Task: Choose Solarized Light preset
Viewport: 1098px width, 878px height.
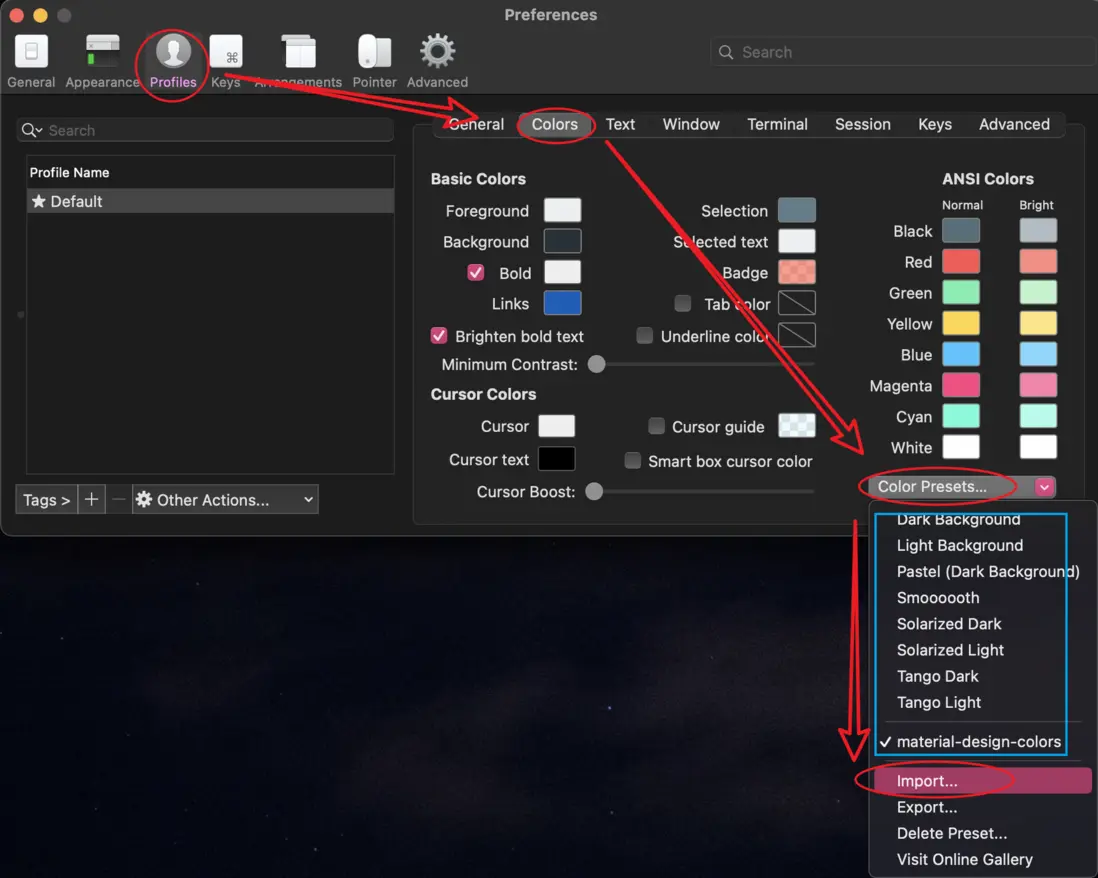Action: coord(982,650)
